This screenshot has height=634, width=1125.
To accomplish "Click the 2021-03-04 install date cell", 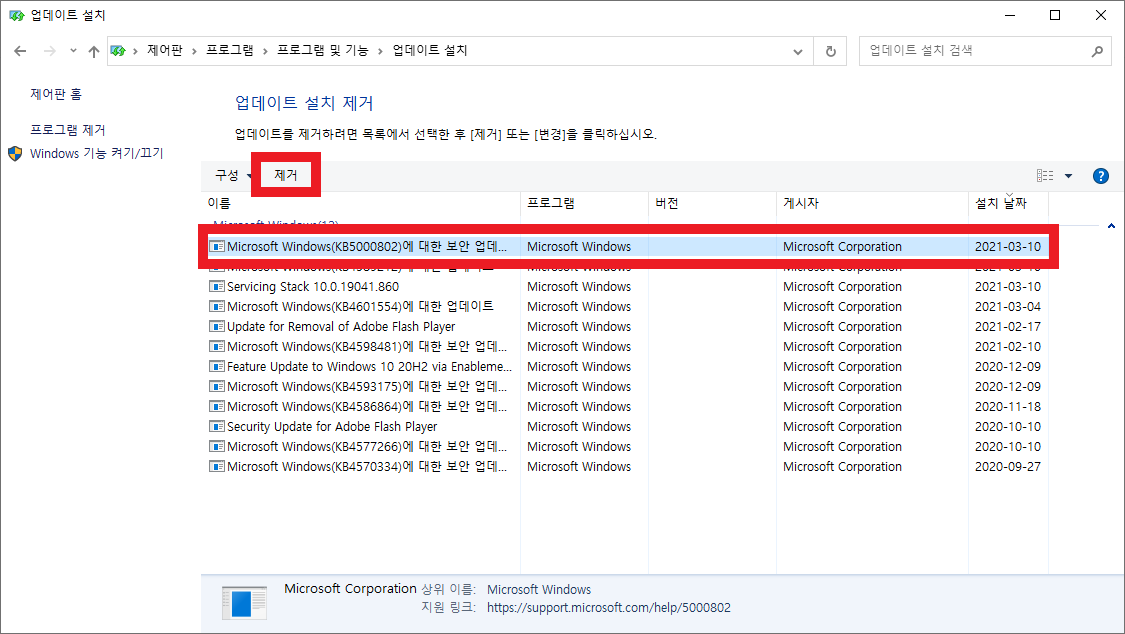I will click(x=1007, y=307).
